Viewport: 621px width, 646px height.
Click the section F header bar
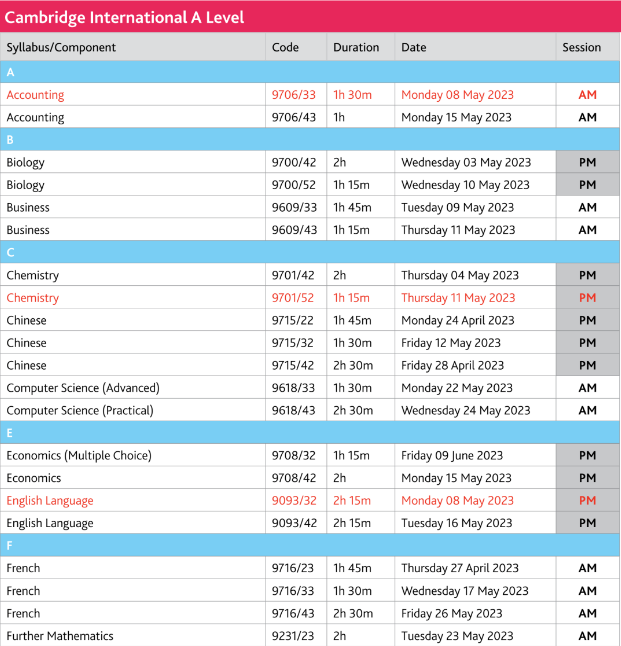click(x=310, y=545)
